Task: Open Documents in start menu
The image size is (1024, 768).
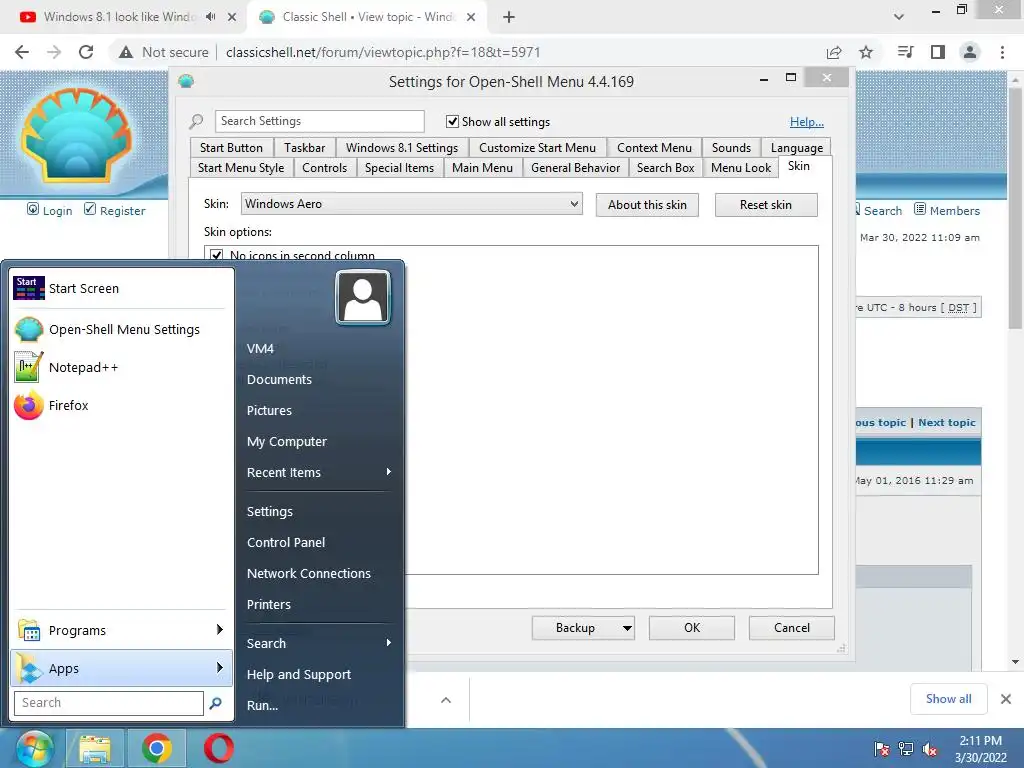Action: point(280,379)
